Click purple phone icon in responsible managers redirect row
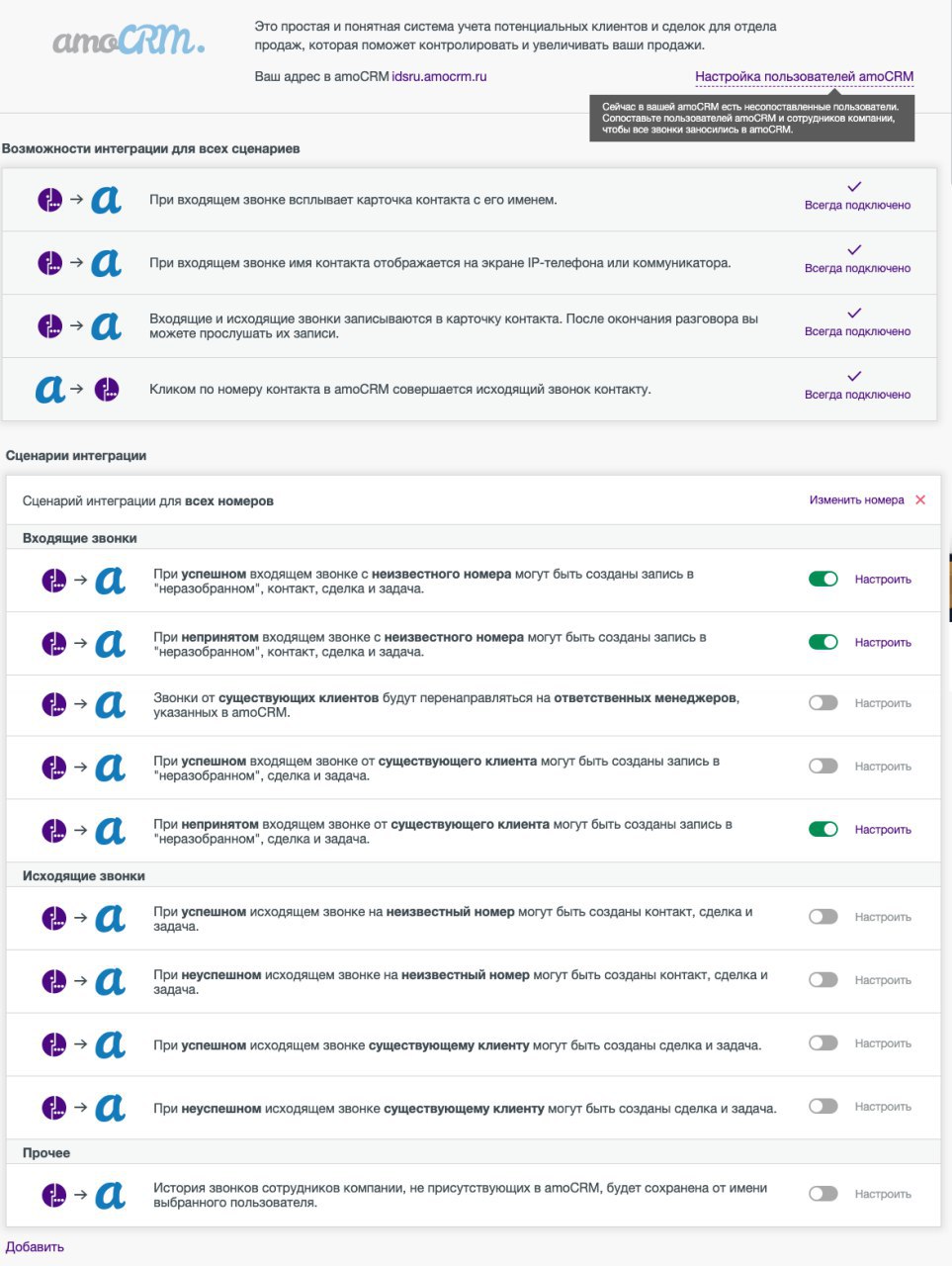This screenshot has width=952, height=1266. coord(54,705)
